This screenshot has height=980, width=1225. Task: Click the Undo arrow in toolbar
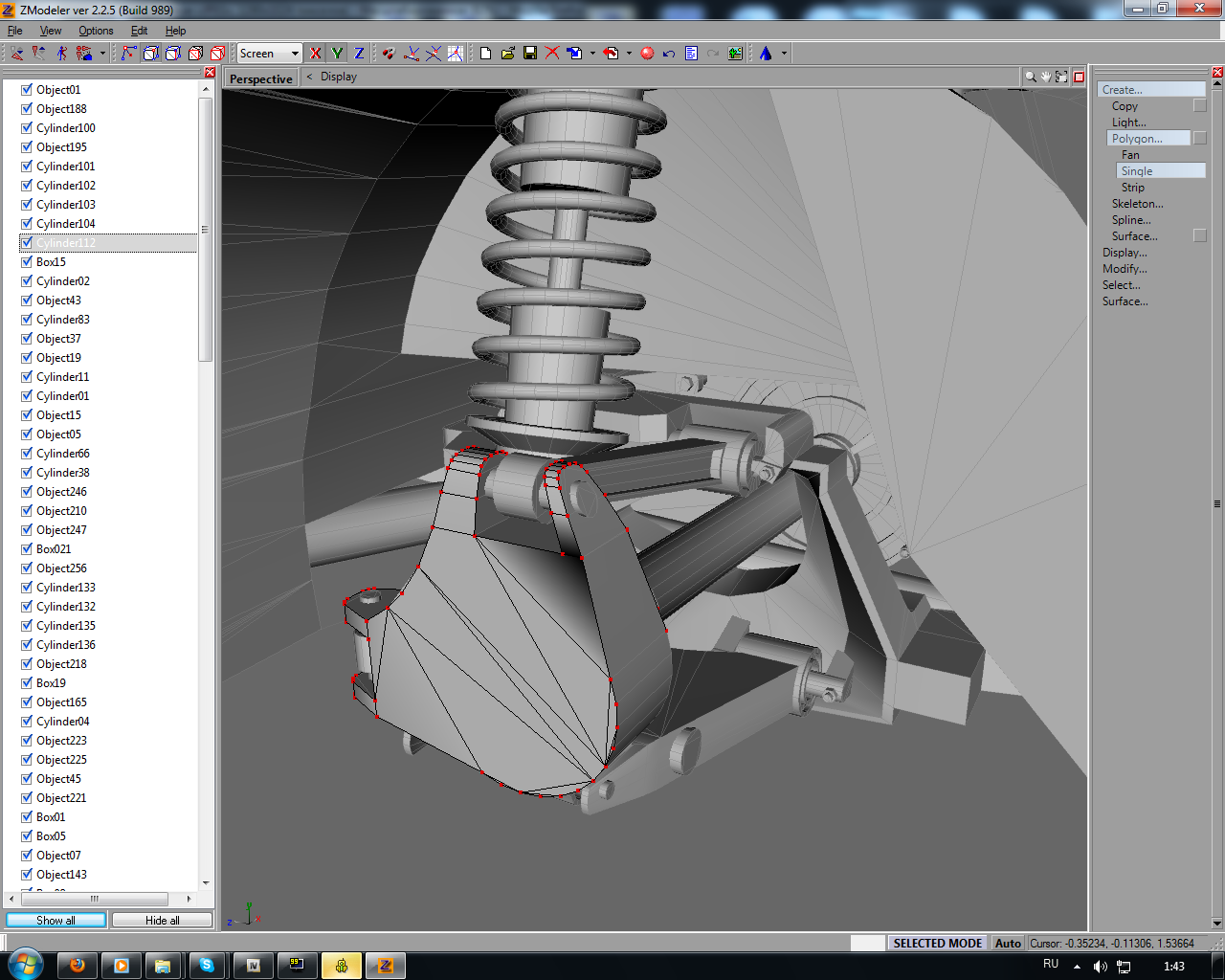tap(669, 54)
